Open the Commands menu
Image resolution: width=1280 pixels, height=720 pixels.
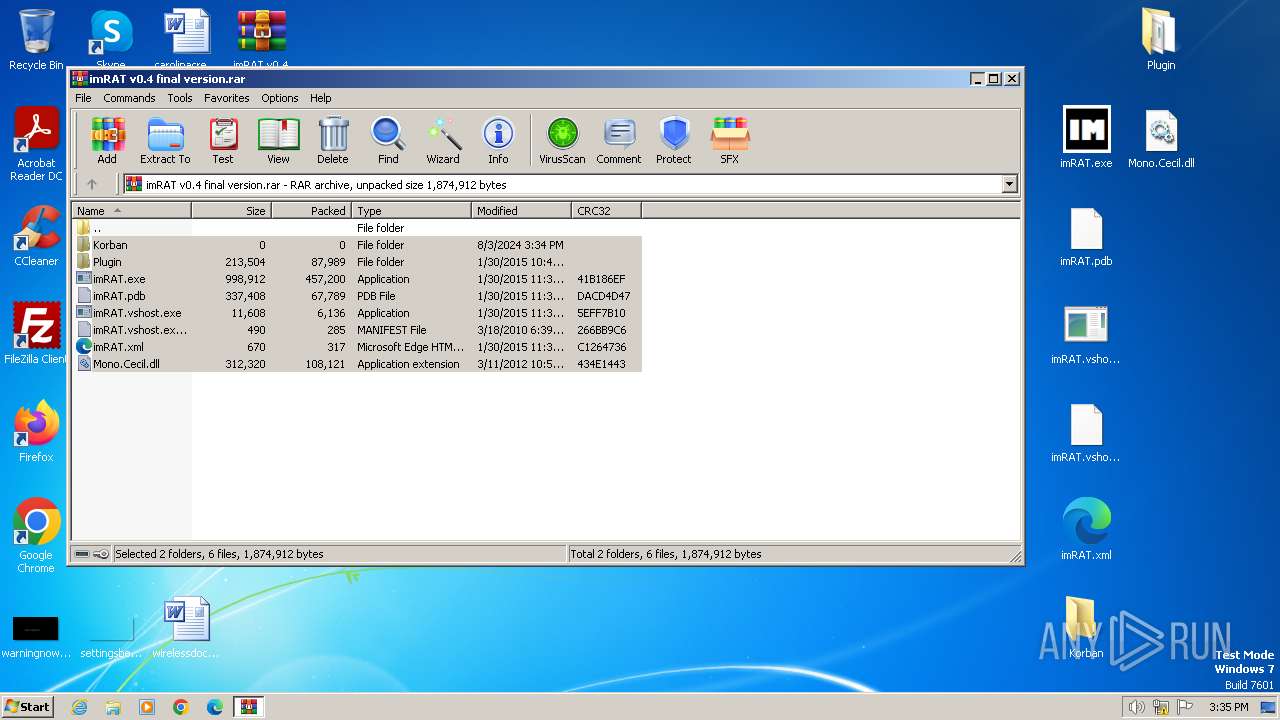click(x=129, y=98)
